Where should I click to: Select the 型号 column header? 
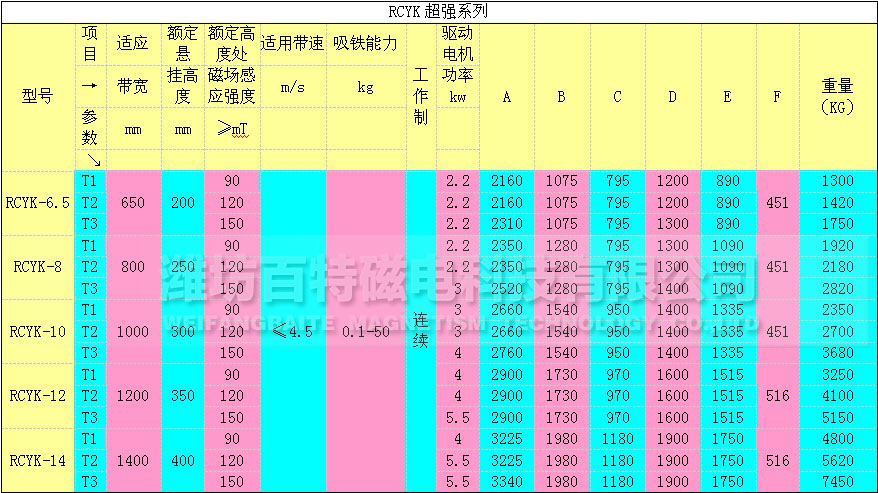37,97
